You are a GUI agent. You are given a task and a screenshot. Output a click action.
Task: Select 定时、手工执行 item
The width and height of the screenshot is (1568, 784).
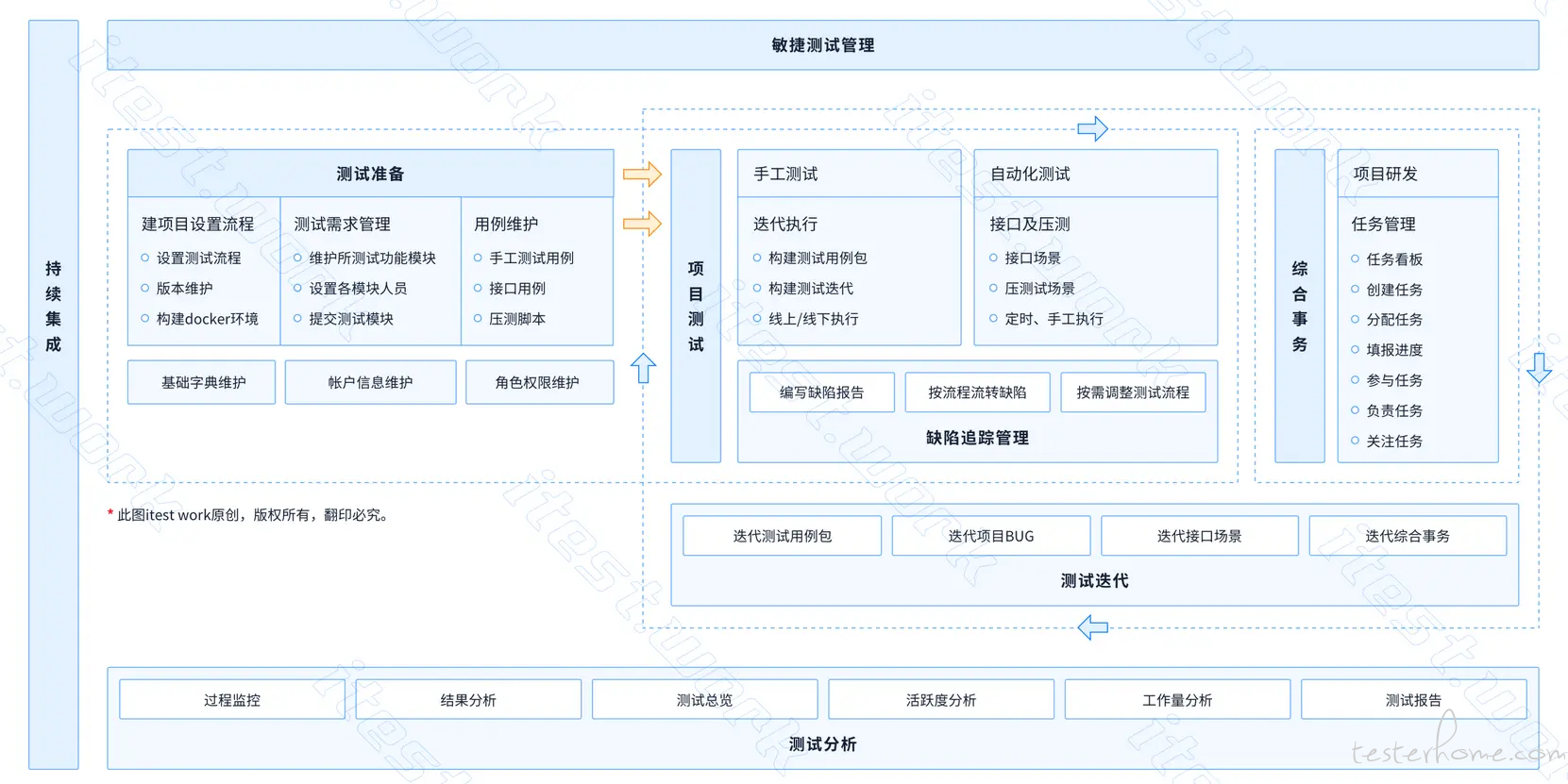pyautogui.click(x=1054, y=319)
